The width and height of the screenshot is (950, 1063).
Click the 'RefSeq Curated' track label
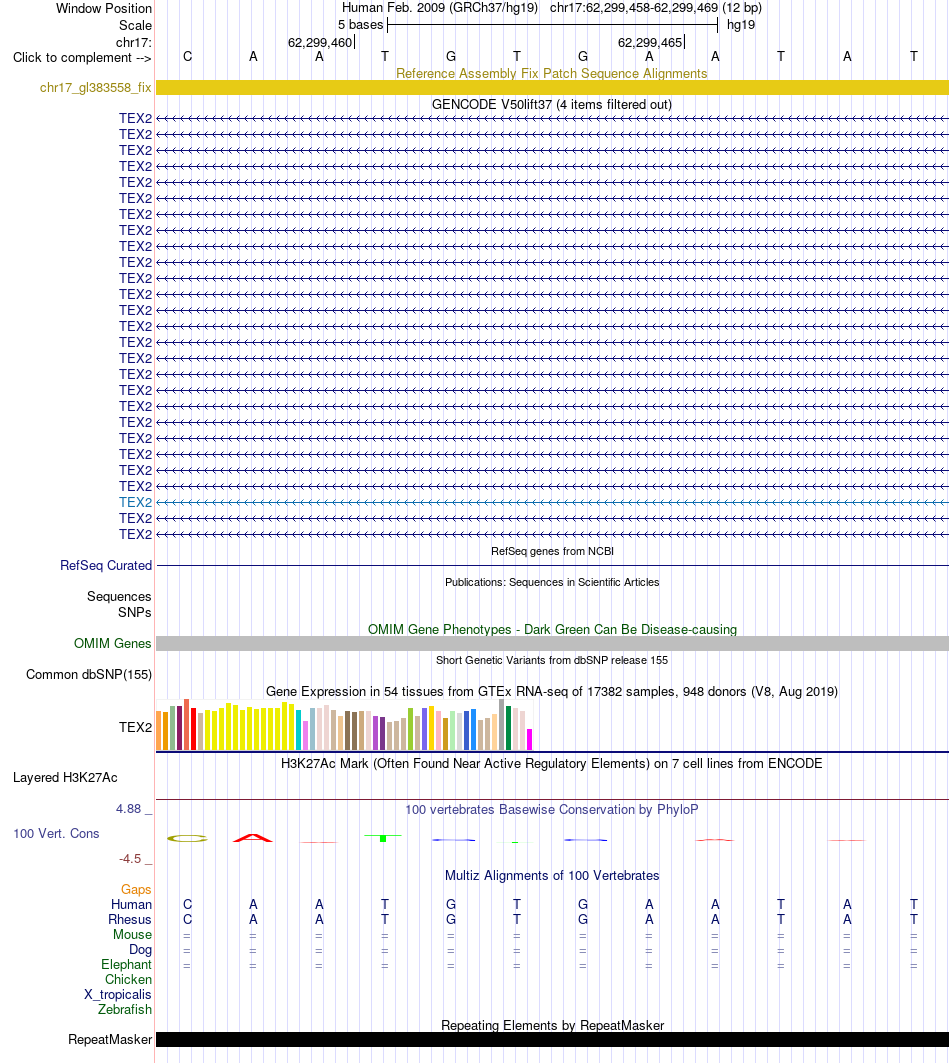[x=106, y=565]
